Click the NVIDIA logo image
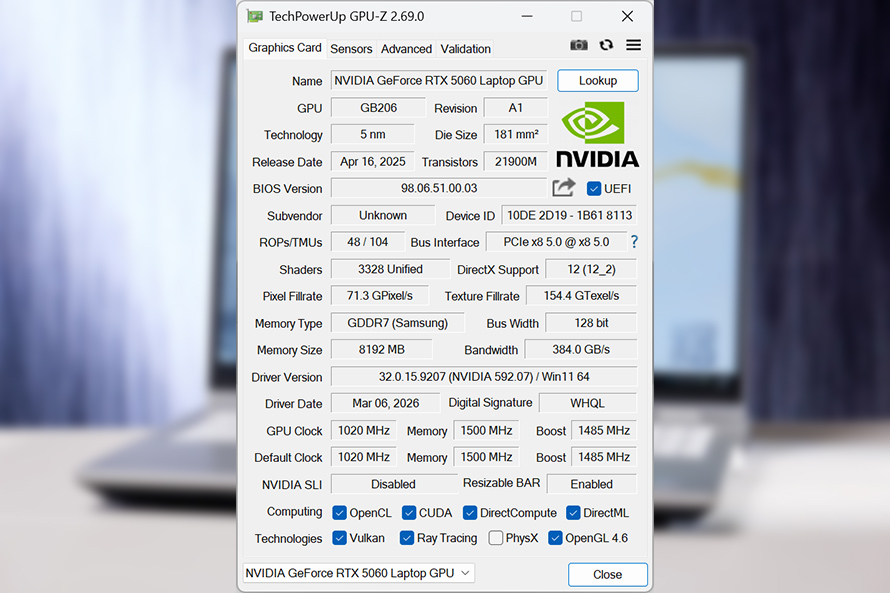Image resolution: width=890 pixels, height=593 pixels. click(597, 135)
